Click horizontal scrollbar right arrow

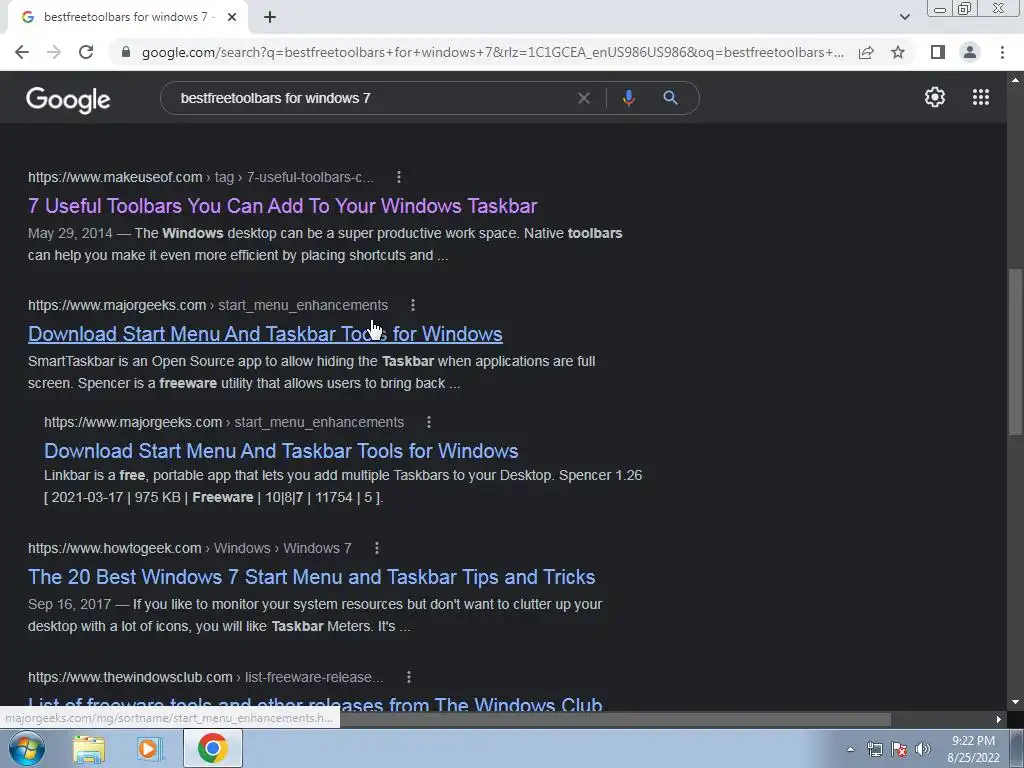(999, 719)
